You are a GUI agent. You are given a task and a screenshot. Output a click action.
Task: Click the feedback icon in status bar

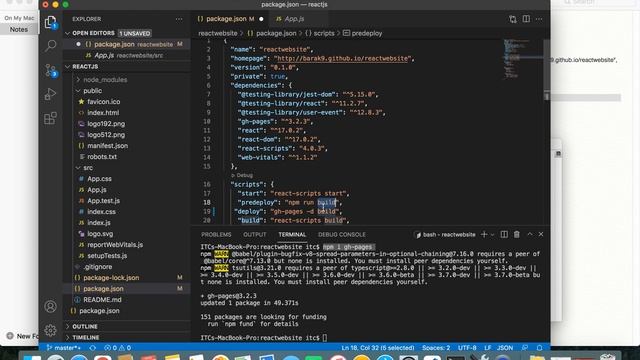524,348
